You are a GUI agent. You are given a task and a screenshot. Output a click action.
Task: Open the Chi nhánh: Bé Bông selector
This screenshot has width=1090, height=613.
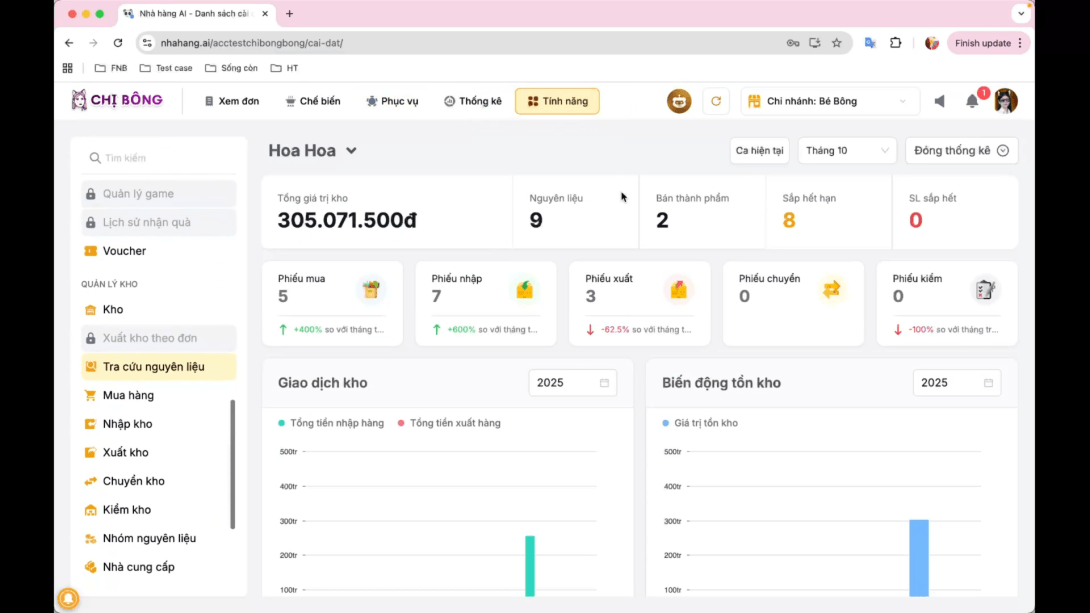pos(829,101)
